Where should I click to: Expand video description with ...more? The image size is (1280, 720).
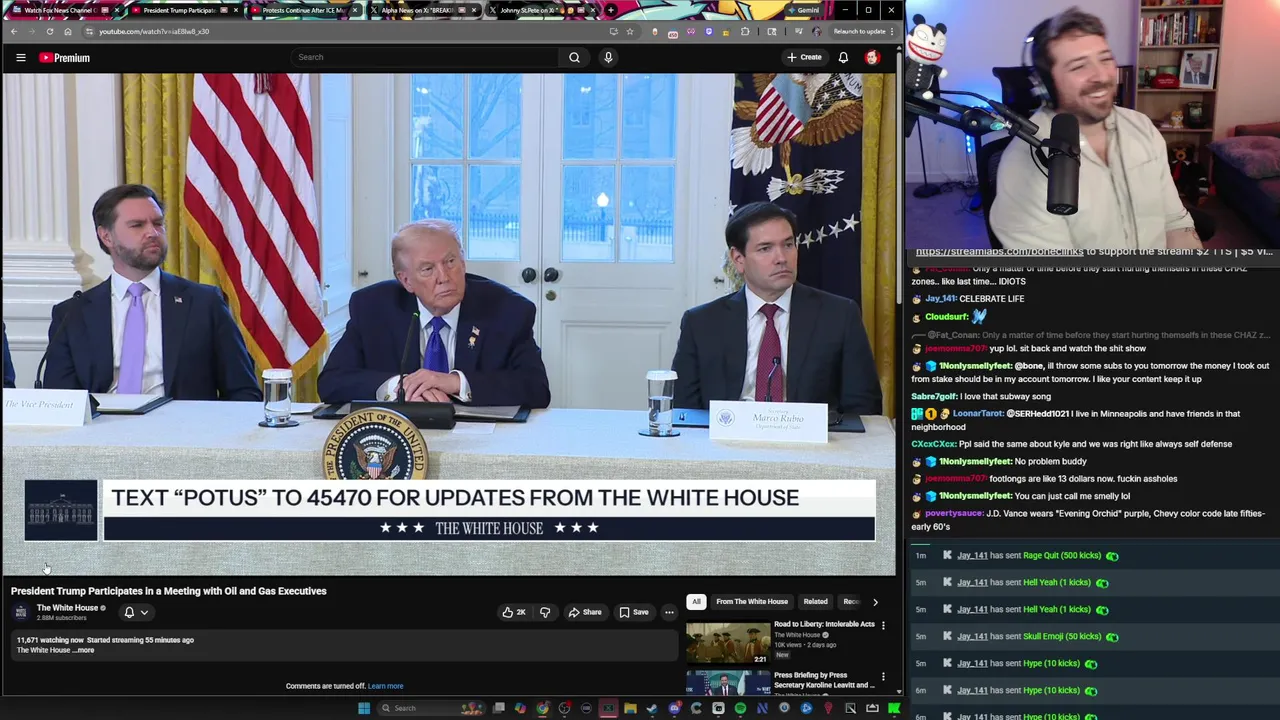[85, 650]
